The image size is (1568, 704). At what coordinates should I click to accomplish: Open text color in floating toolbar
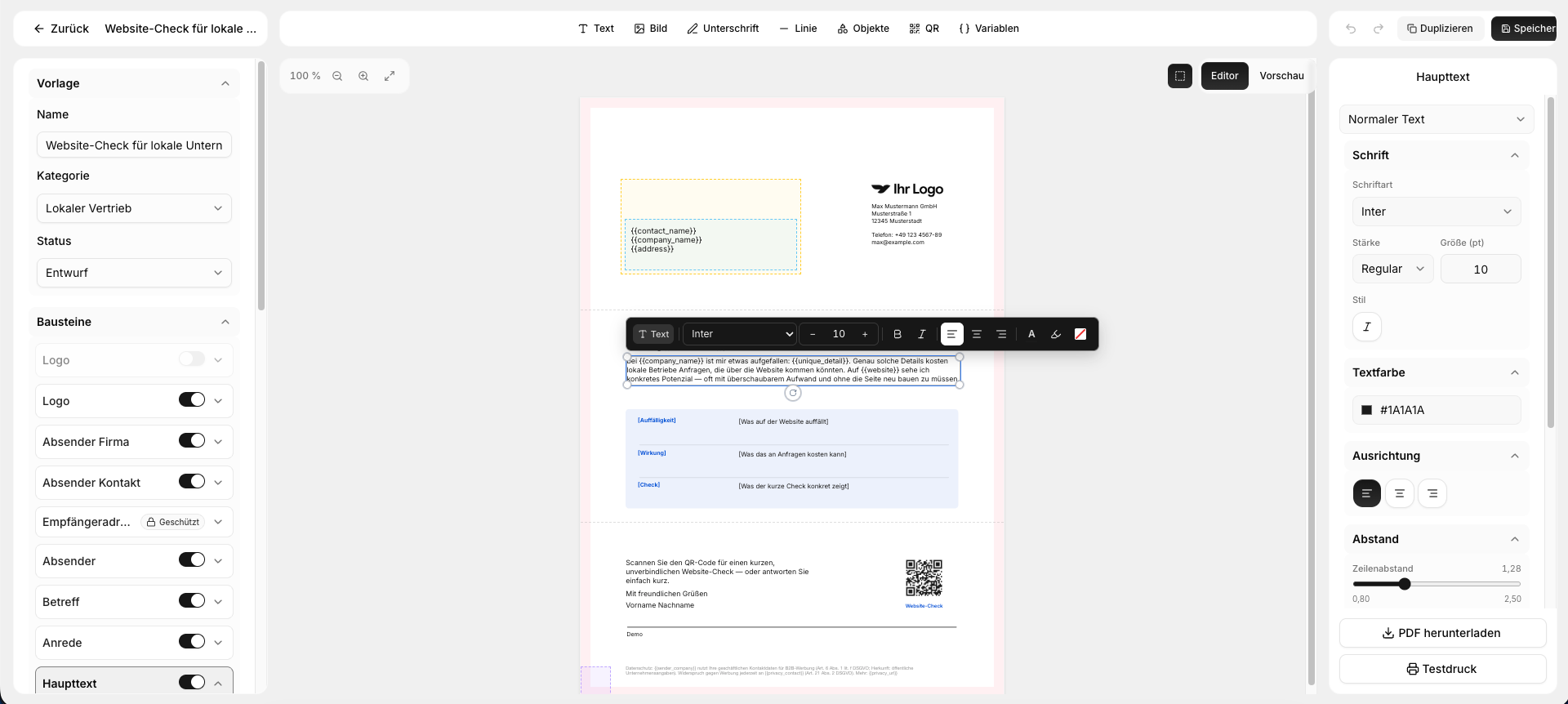pyautogui.click(x=1031, y=334)
